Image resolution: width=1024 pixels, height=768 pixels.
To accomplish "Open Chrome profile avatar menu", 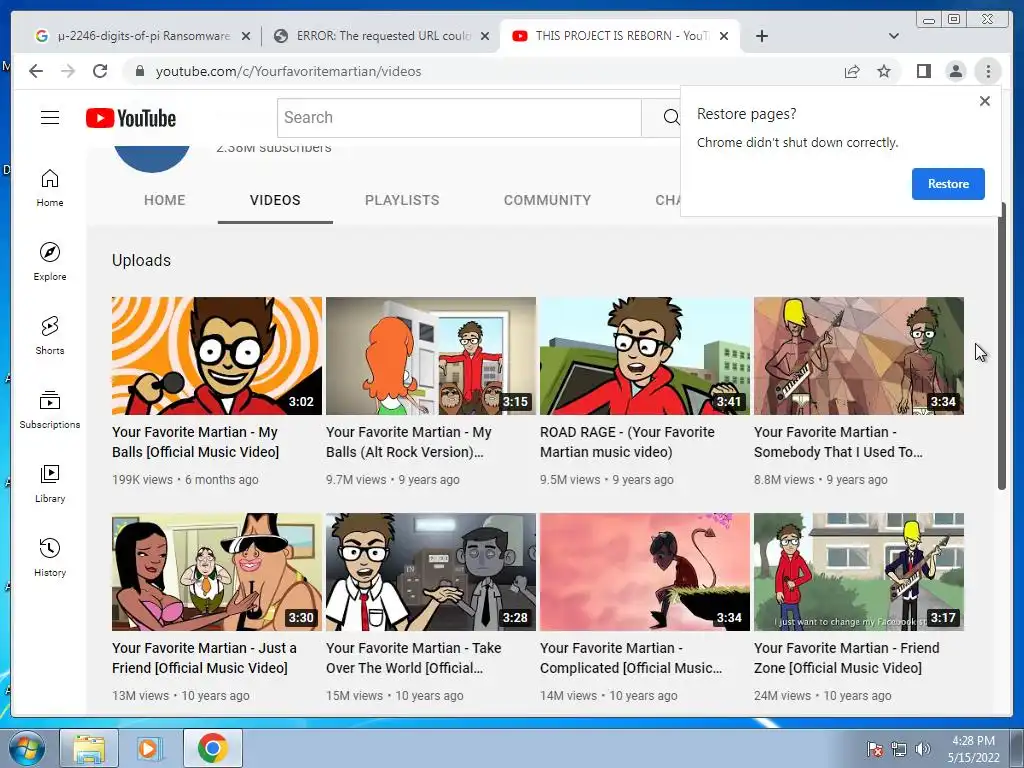I will 955,71.
